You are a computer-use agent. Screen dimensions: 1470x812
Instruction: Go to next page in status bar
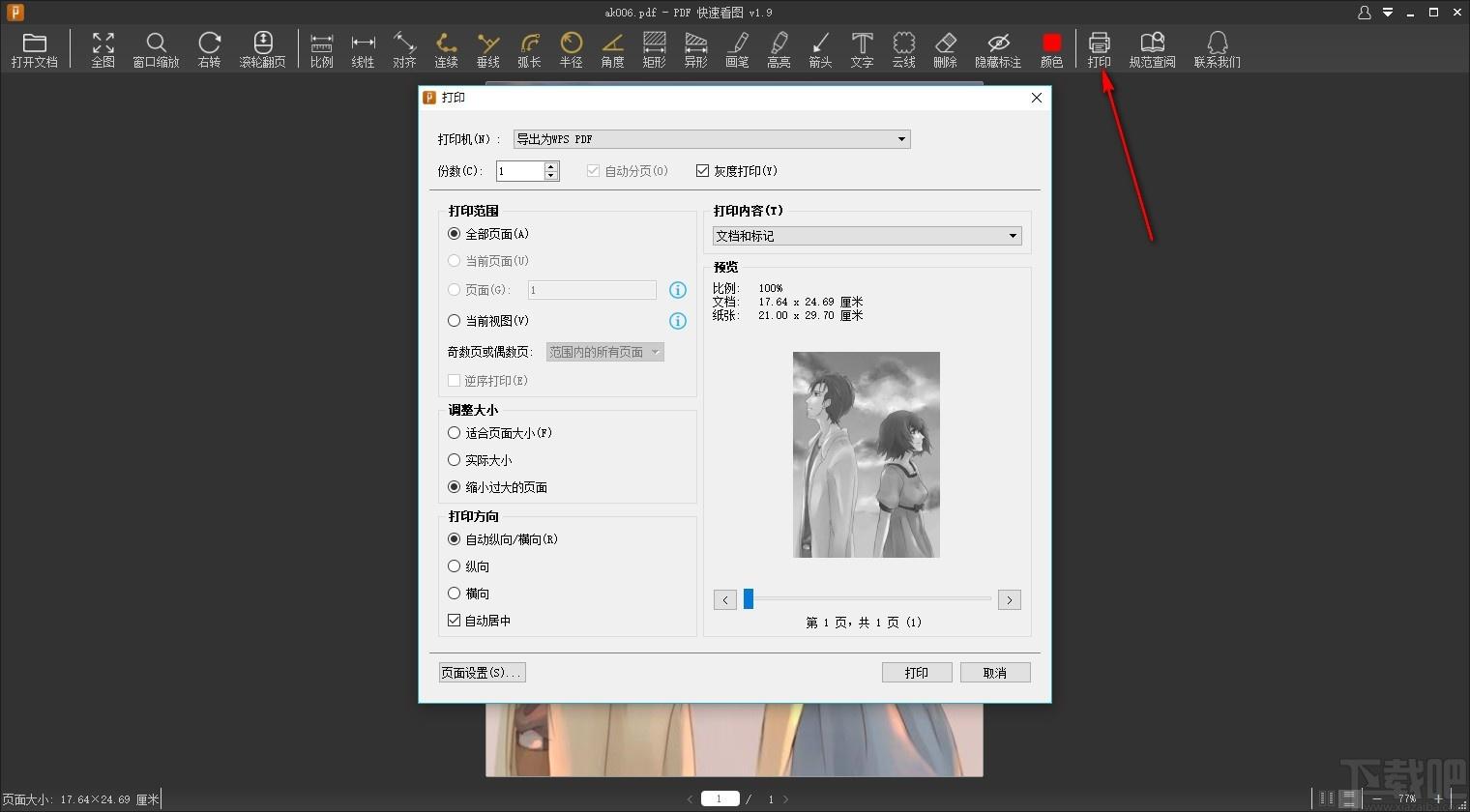point(786,799)
